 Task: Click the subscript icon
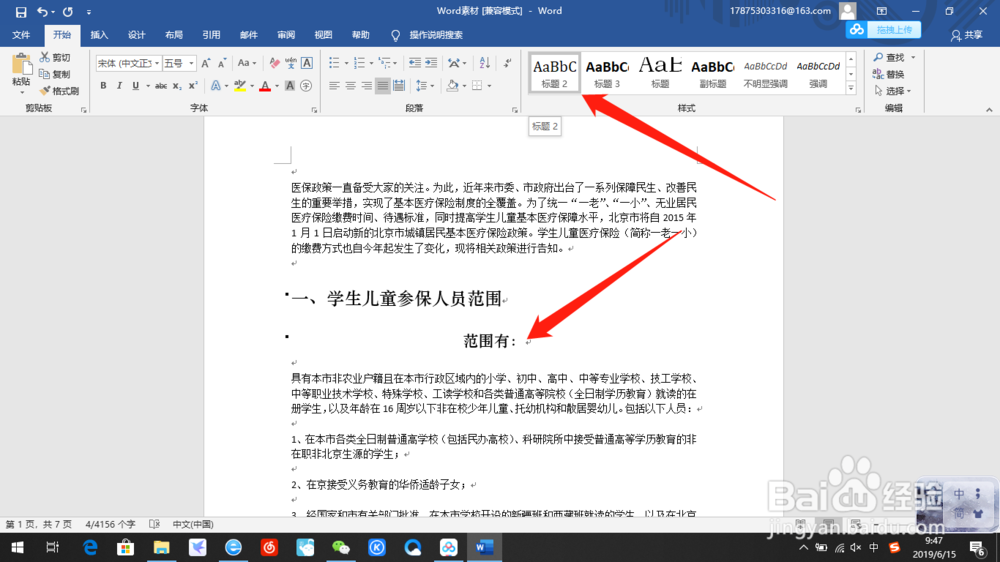click(x=177, y=85)
